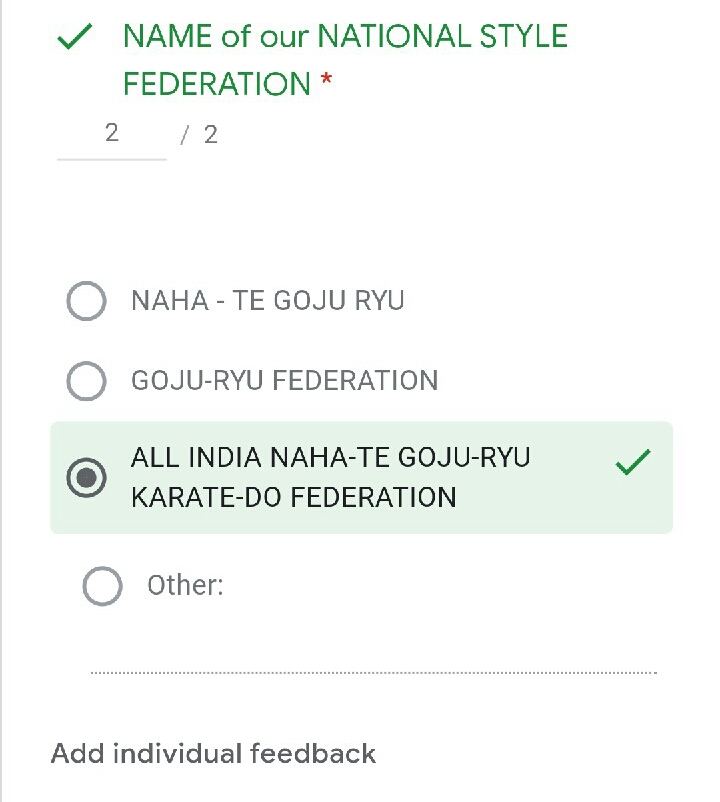Open Add individual feedback
Viewport: 720px width, 802px height.
[x=213, y=753]
